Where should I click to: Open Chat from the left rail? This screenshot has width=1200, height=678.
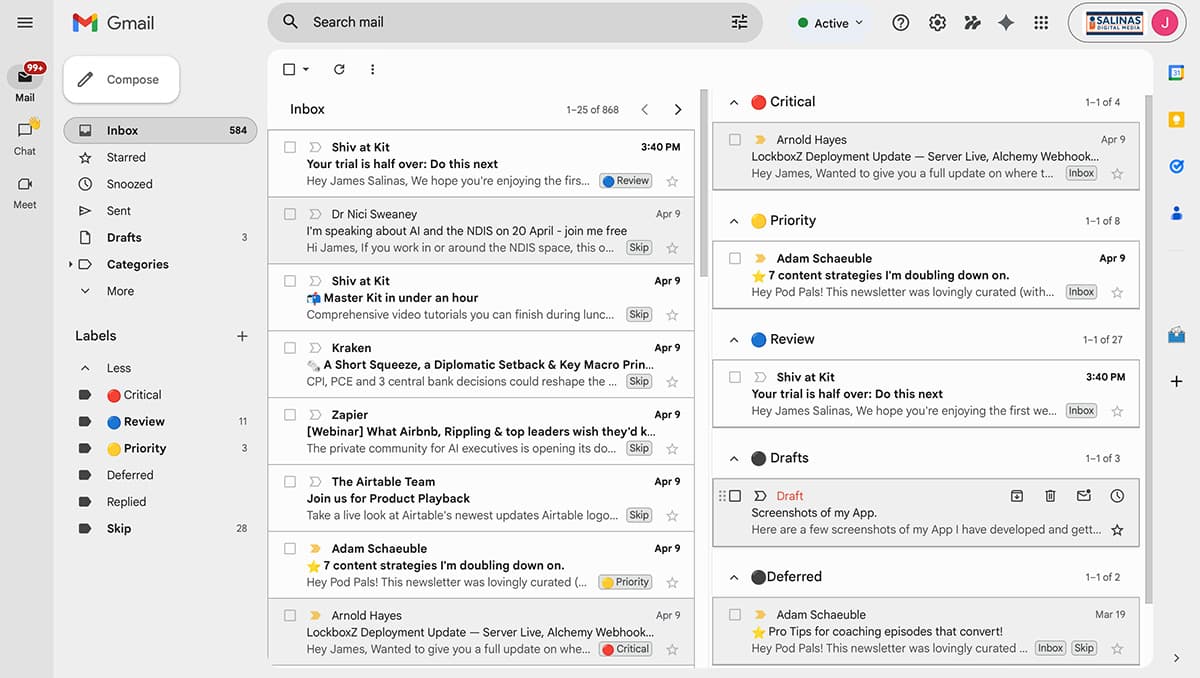pyautogui.click(x=25, y=137)
